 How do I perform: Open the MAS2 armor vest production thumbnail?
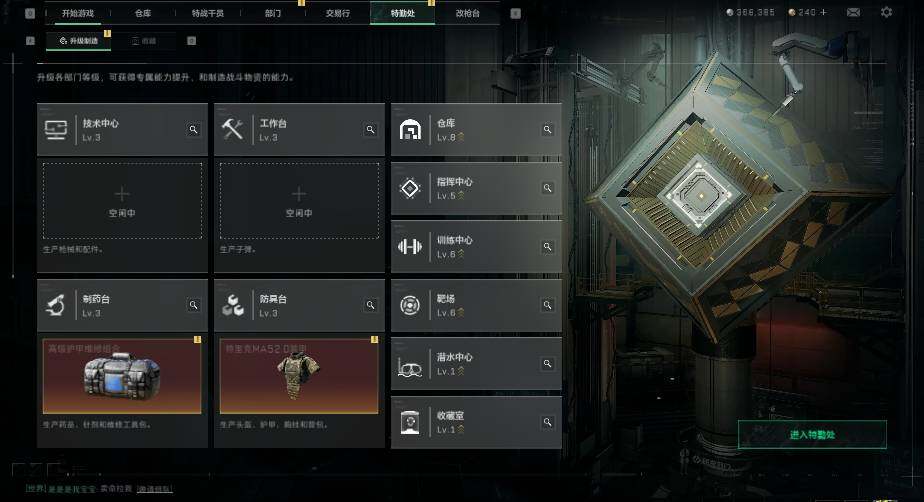[x=299, y=376]
